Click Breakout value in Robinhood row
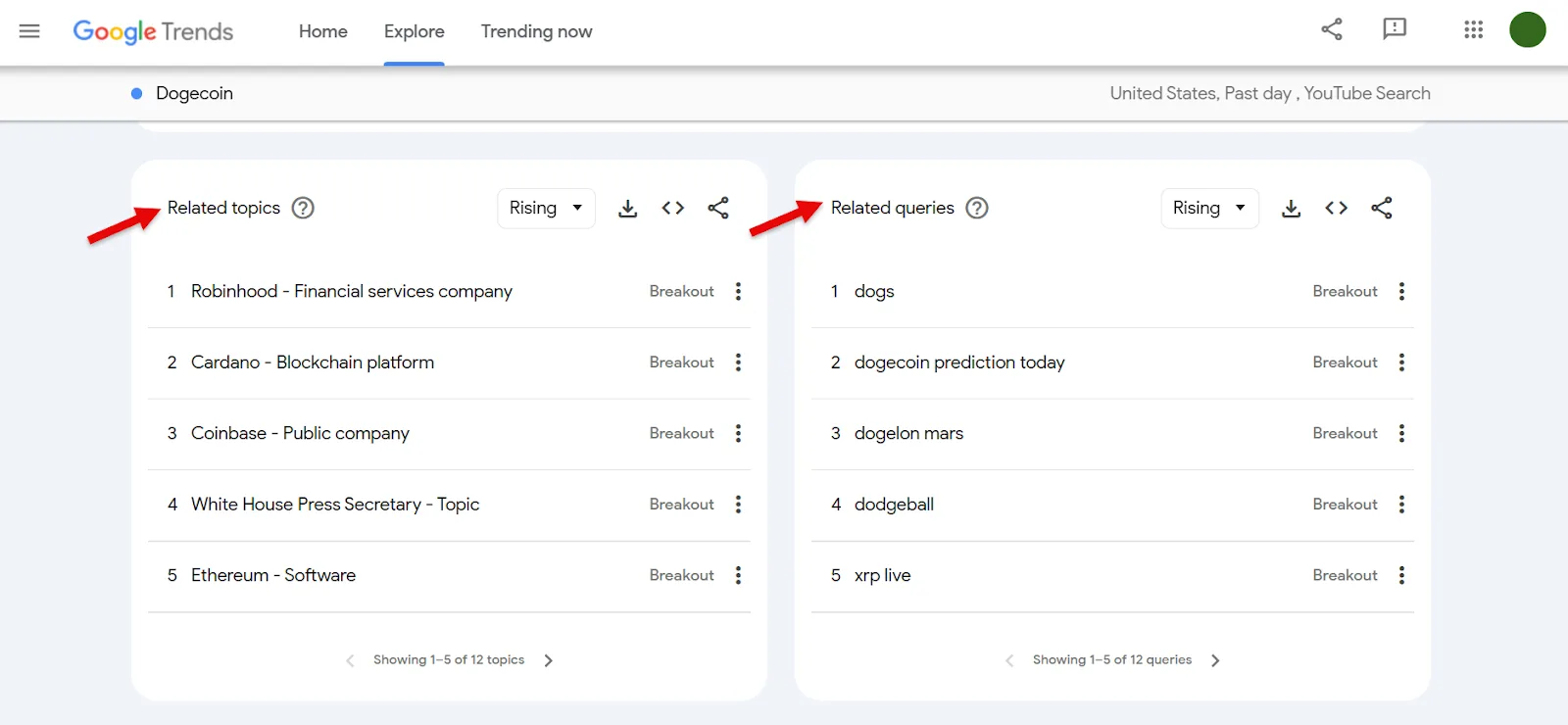The height and width of the screenshot is (725, 1568). [x=682, y=291]
